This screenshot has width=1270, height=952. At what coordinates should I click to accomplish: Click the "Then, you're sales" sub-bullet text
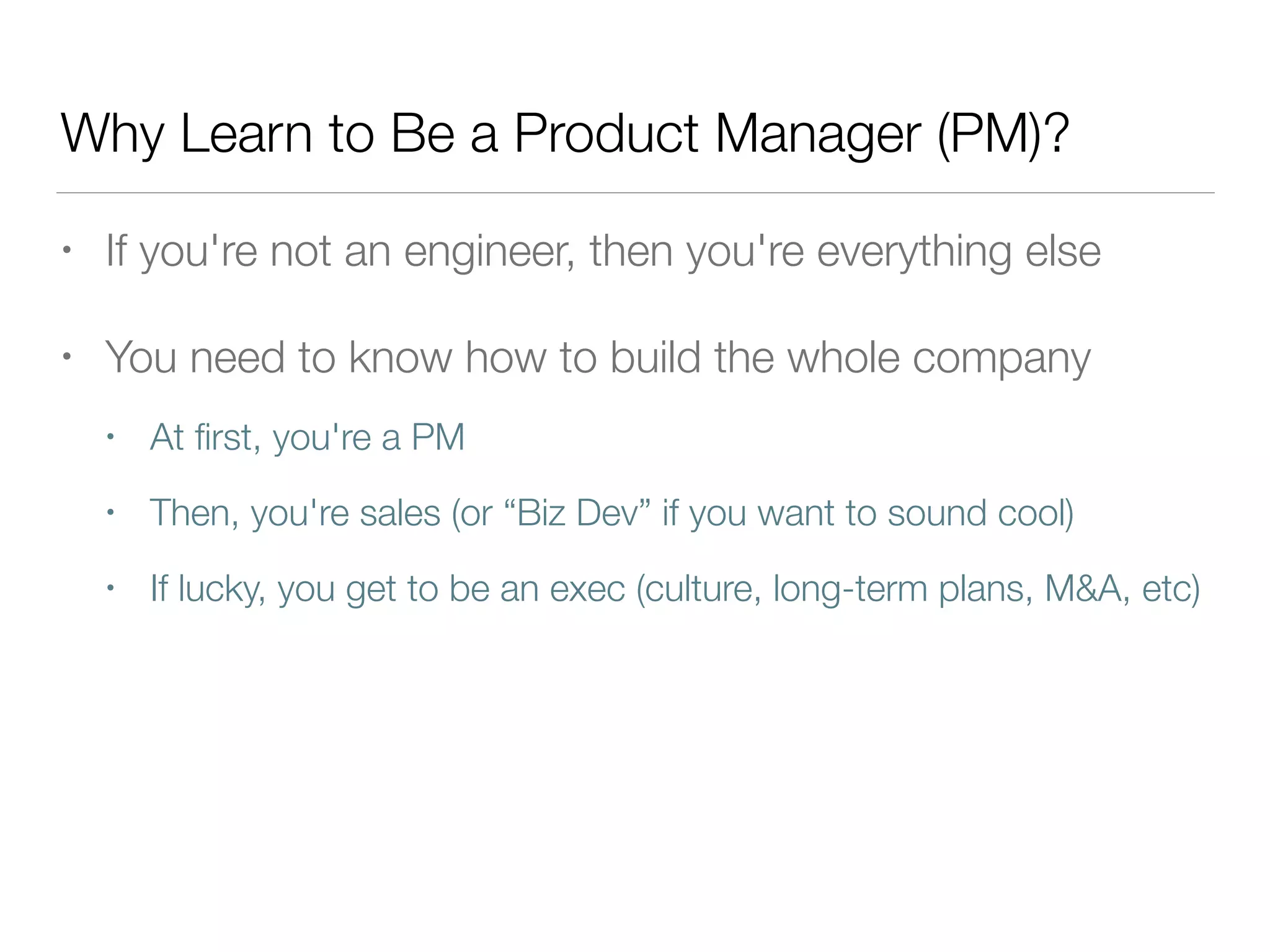[x=295, y=513]
